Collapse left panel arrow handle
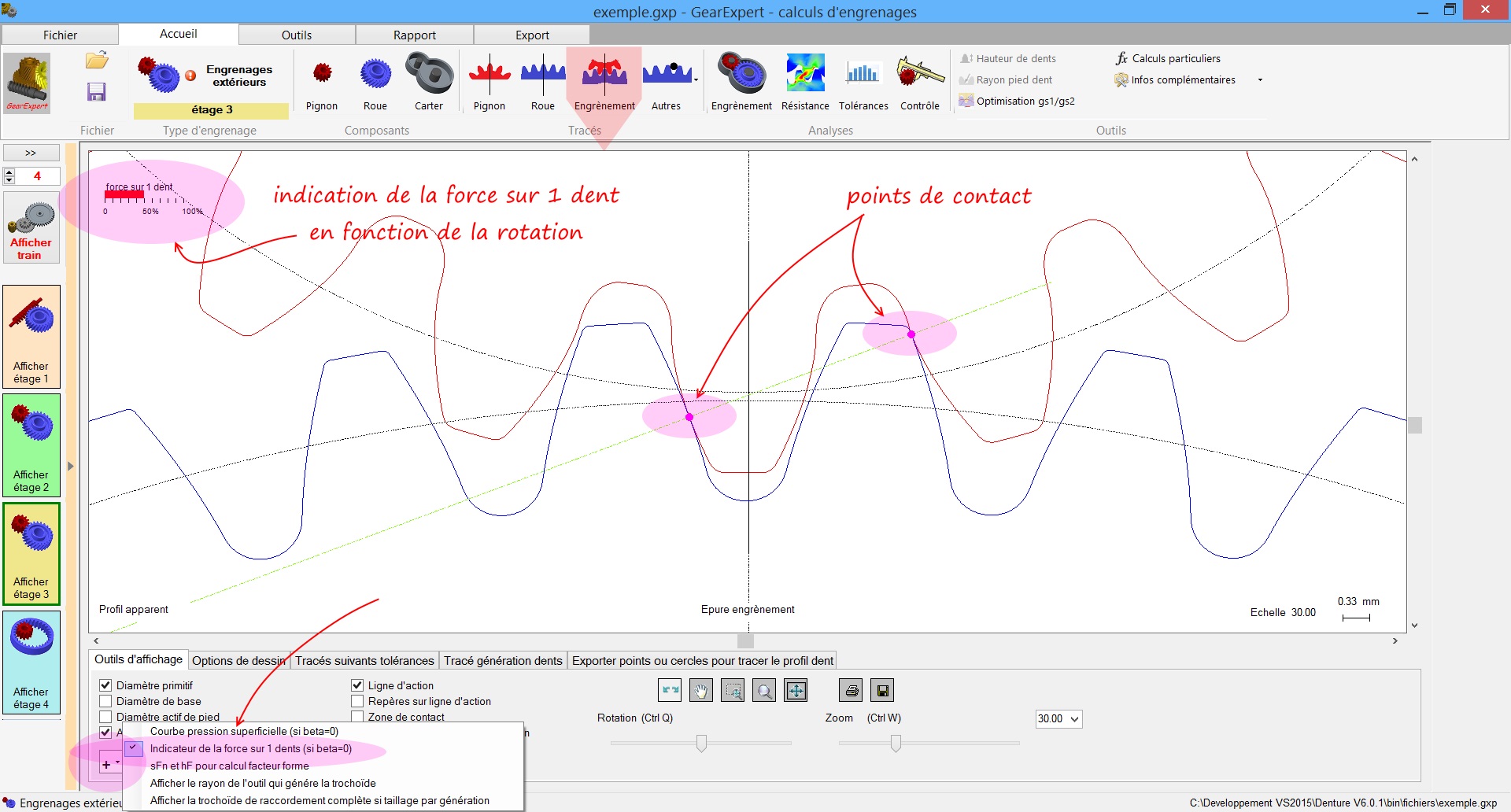The height and width of the screenshot is (812, 1511). click(70, 467)
